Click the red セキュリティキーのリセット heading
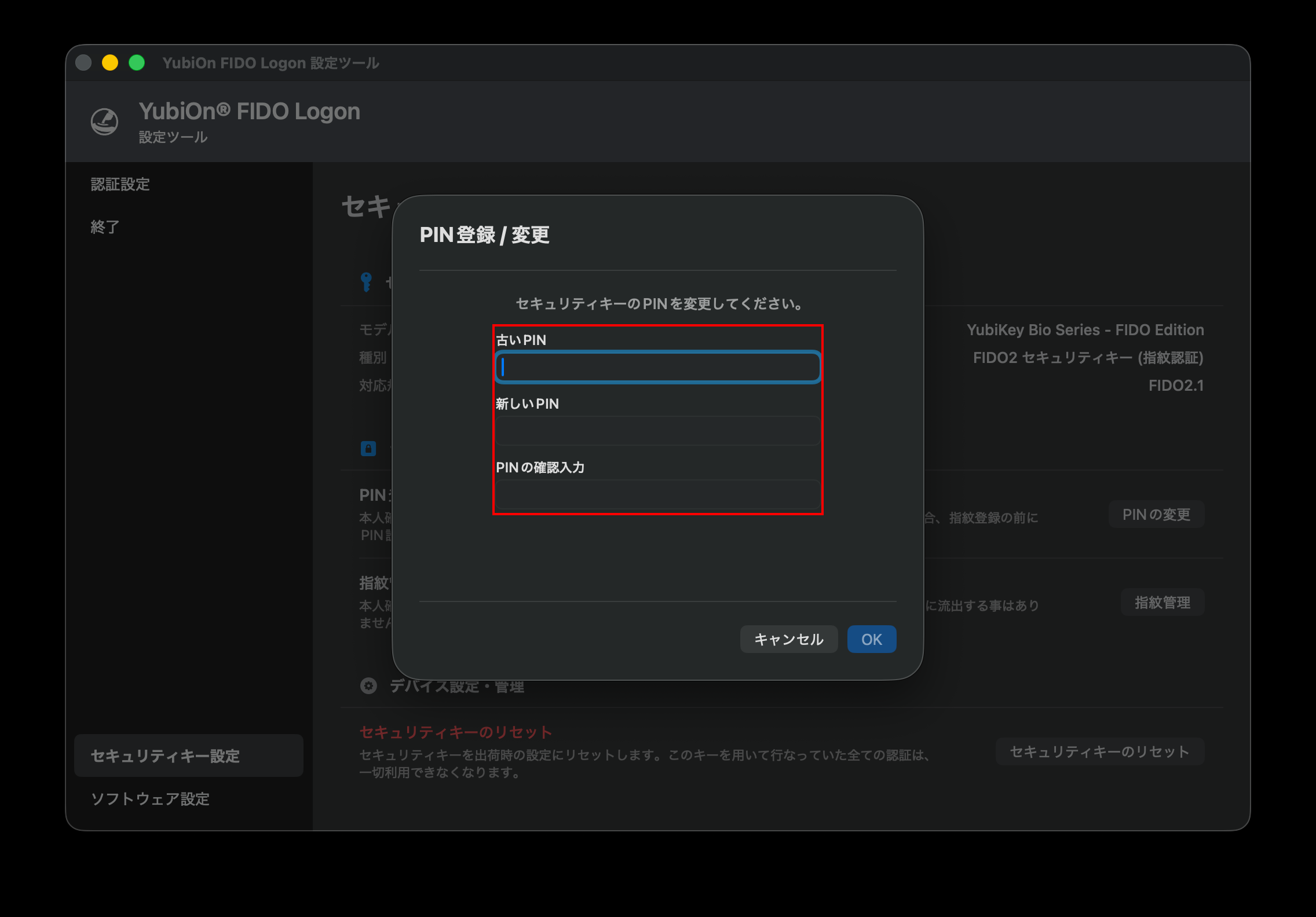Screen dimensions: 1316x917 click(456, 732)
